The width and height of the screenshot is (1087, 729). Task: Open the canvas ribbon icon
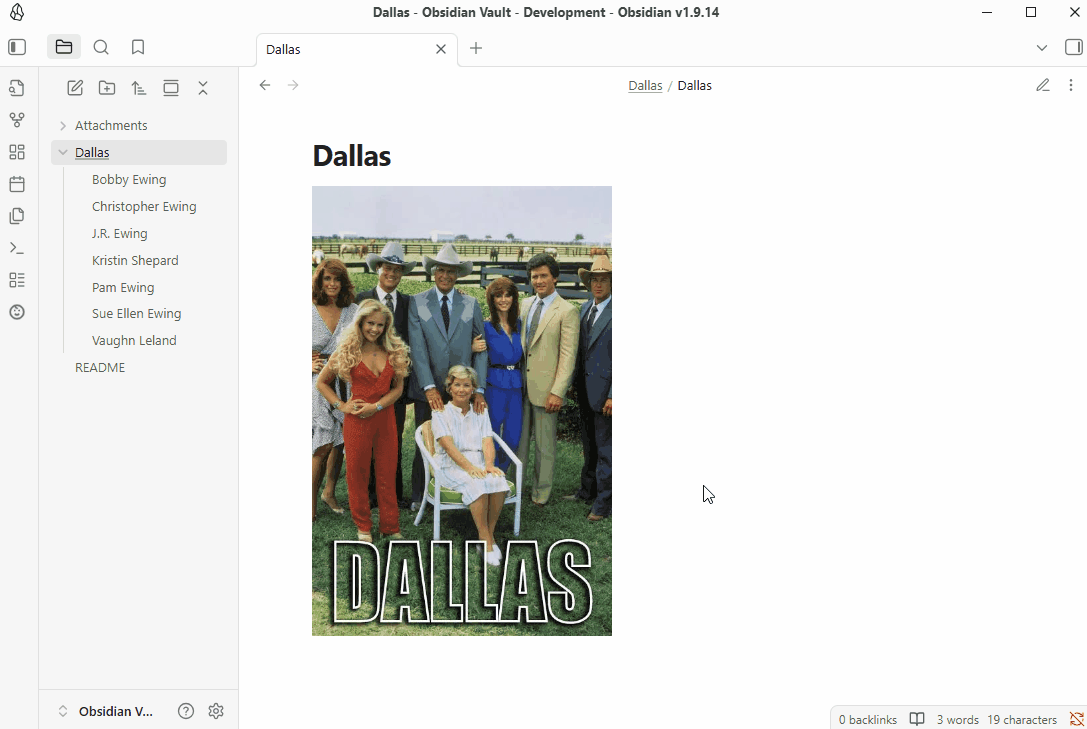[16, 152]
